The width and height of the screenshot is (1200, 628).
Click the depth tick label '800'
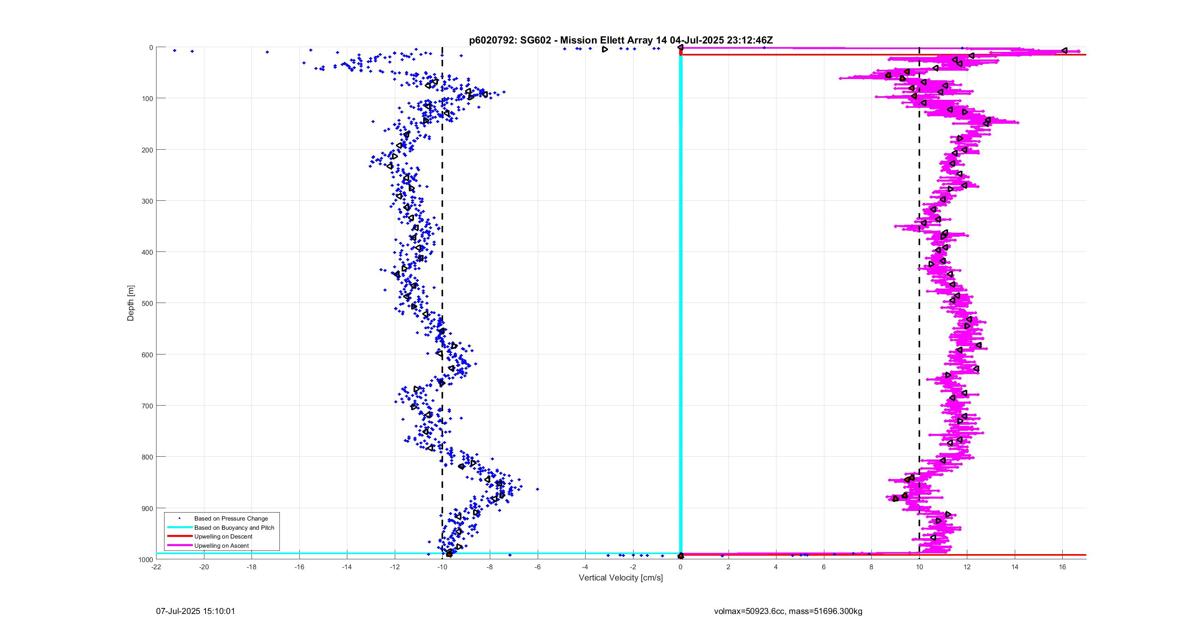coord(146,457)
